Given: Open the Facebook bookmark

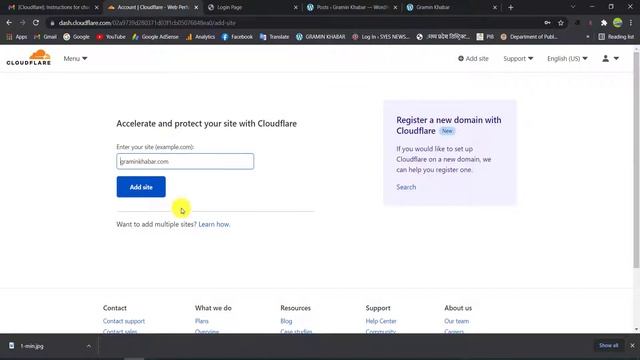Looking at the screenshot, I should coord(237,37).
